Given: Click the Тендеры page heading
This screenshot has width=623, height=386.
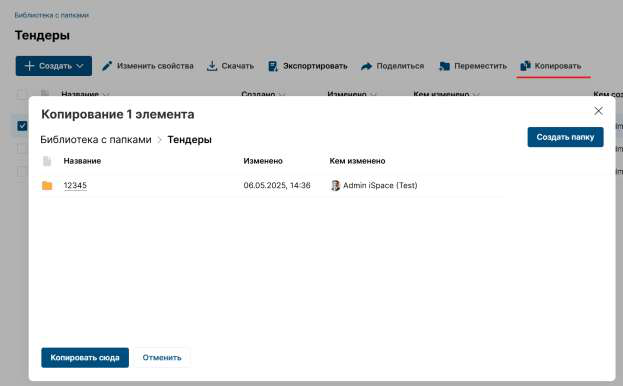Looking at the screenshot, I should (43, 35).
